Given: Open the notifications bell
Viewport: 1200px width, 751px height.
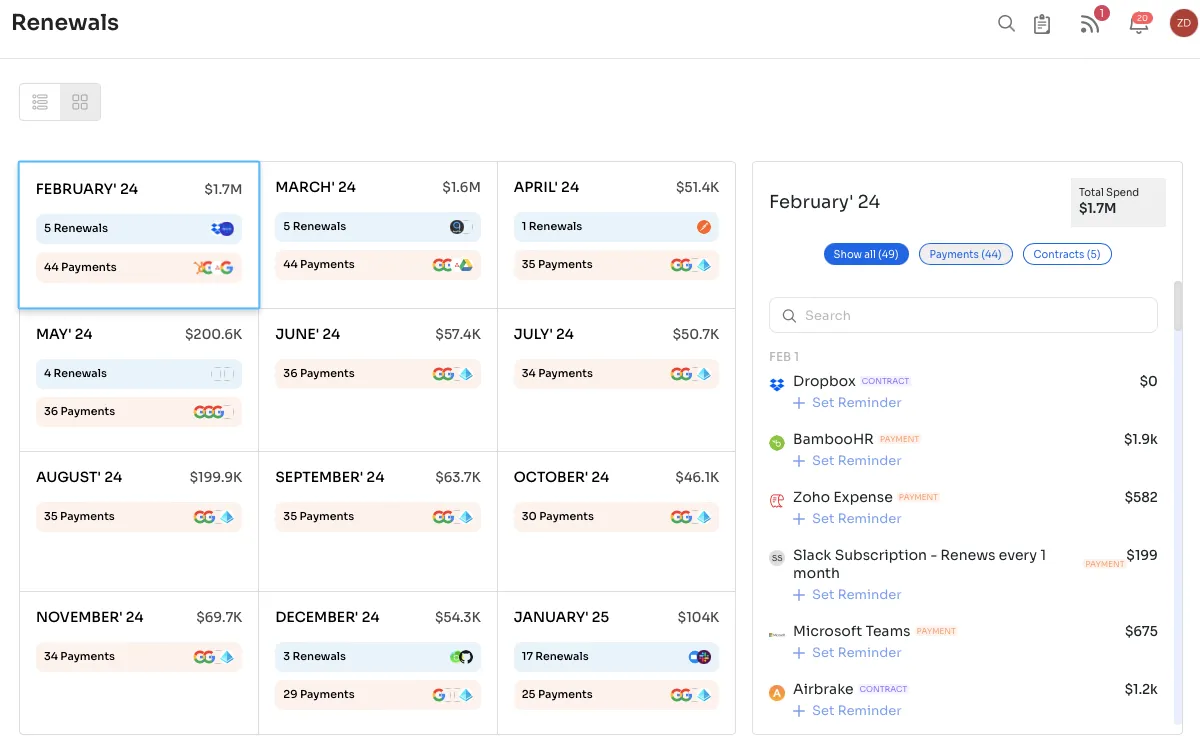Looking at the screenshot, I should 1138,24.
